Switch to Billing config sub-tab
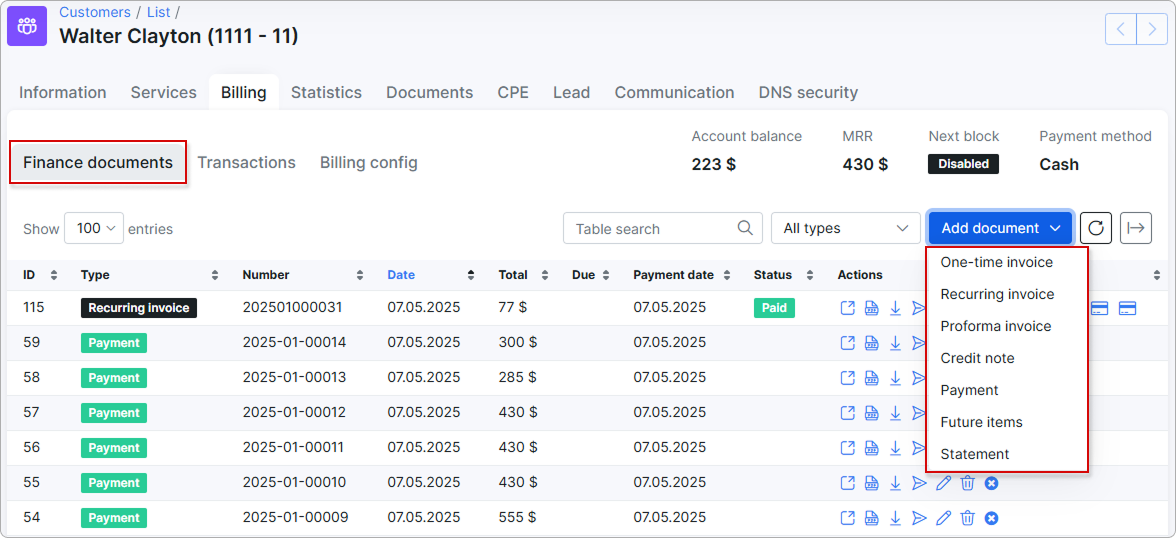The width and height of the screenshot is (1176, 538). pos(369,163)
